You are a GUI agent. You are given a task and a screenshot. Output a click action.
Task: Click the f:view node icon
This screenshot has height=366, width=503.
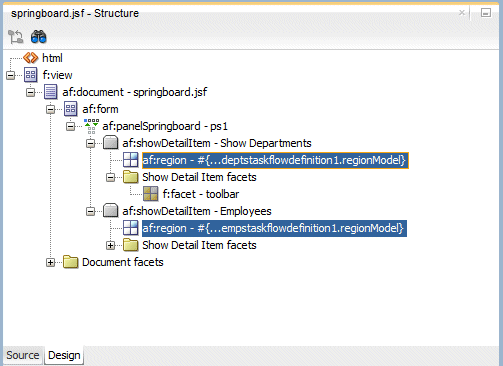tap(31, 75)
